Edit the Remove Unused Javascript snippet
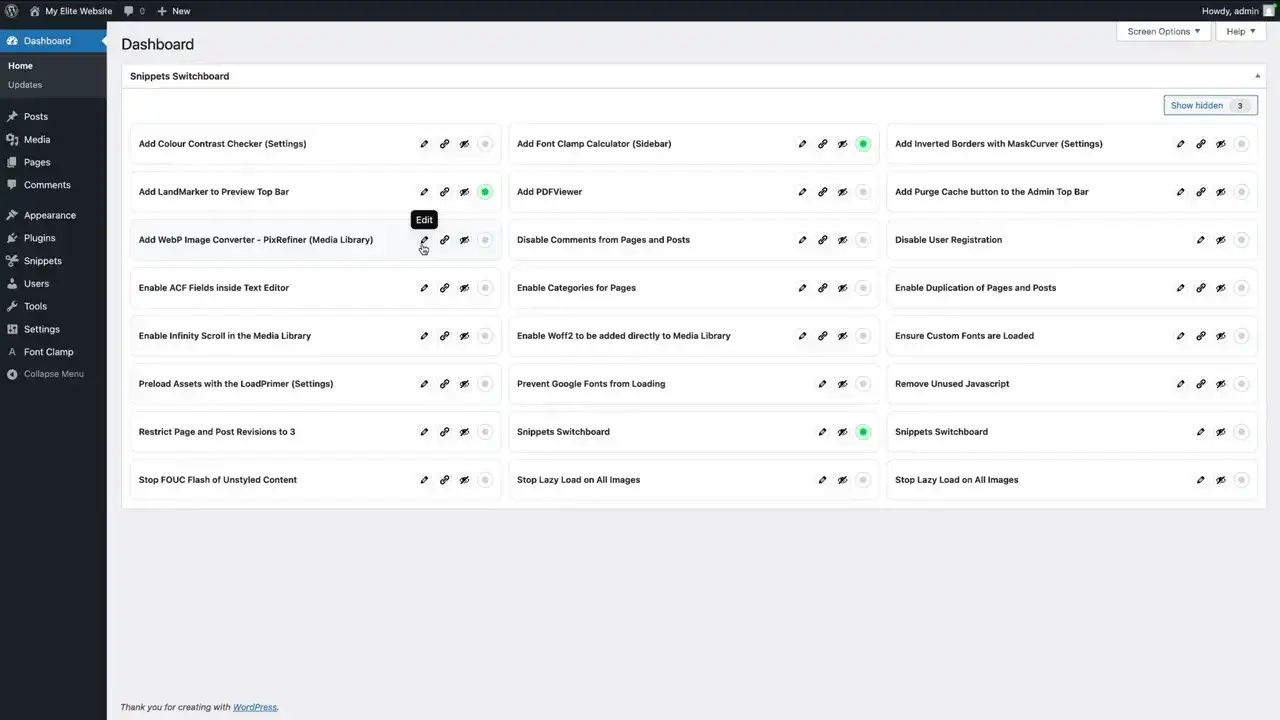 click(x=1180, y=384)
